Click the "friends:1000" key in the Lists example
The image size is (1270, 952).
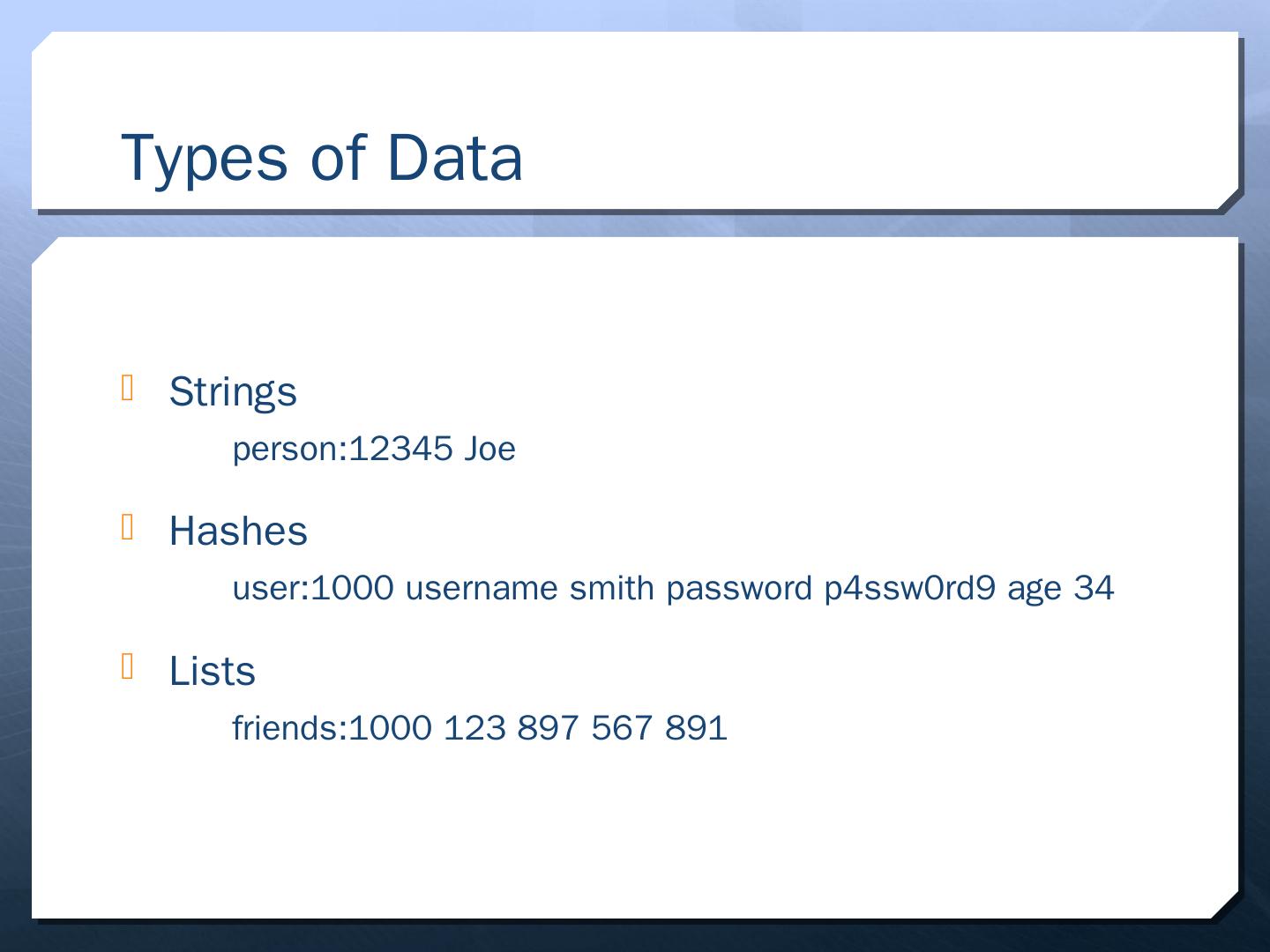pos(332,728)
